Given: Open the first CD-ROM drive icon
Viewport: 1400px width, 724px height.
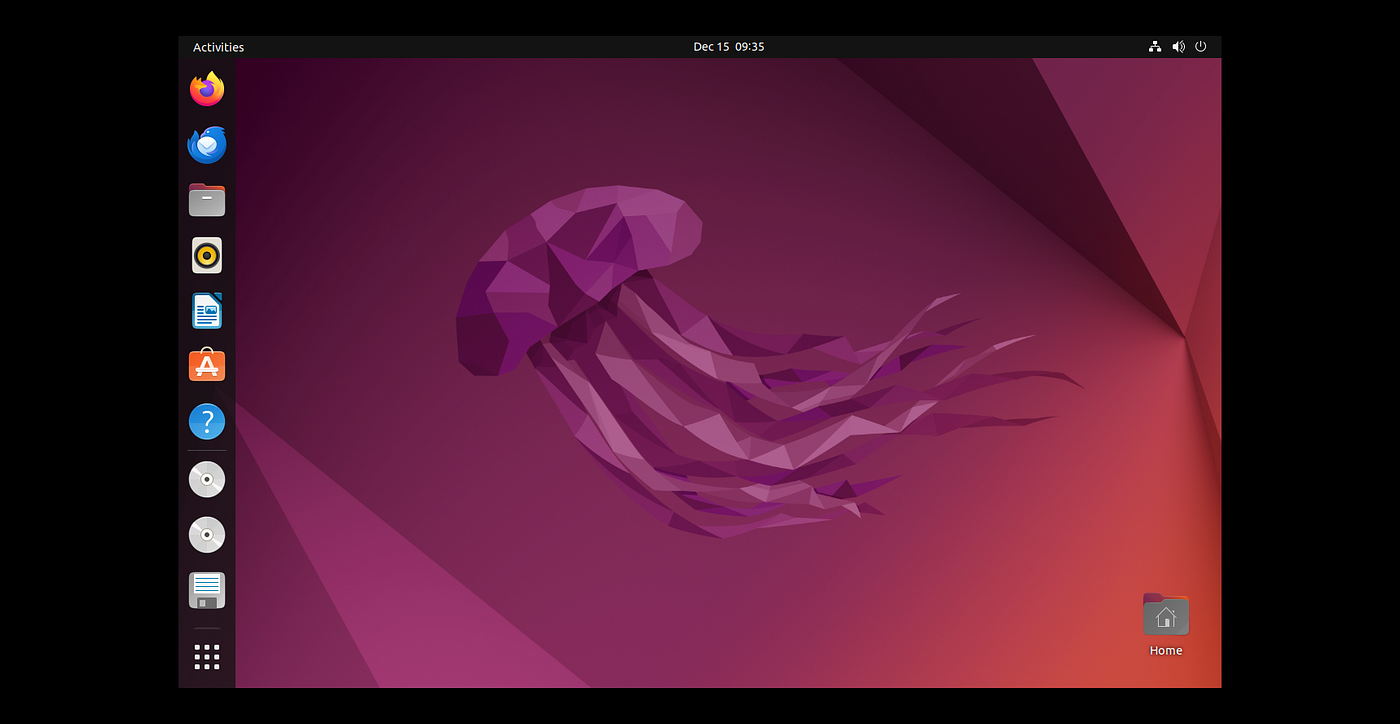Looking at the screenshot, I should pos(206,479).
